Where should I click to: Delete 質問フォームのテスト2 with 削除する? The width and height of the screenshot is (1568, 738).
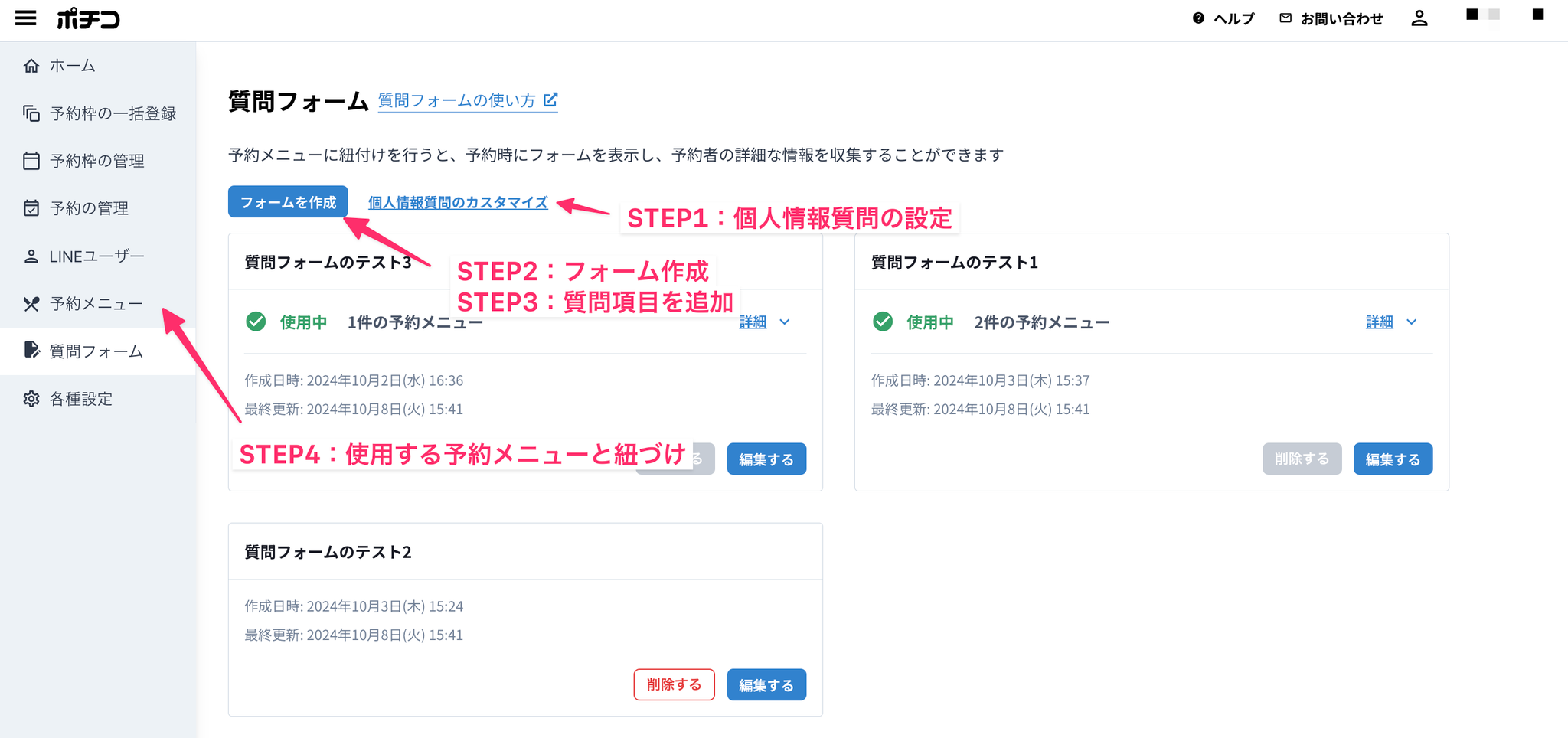point(674,684)
